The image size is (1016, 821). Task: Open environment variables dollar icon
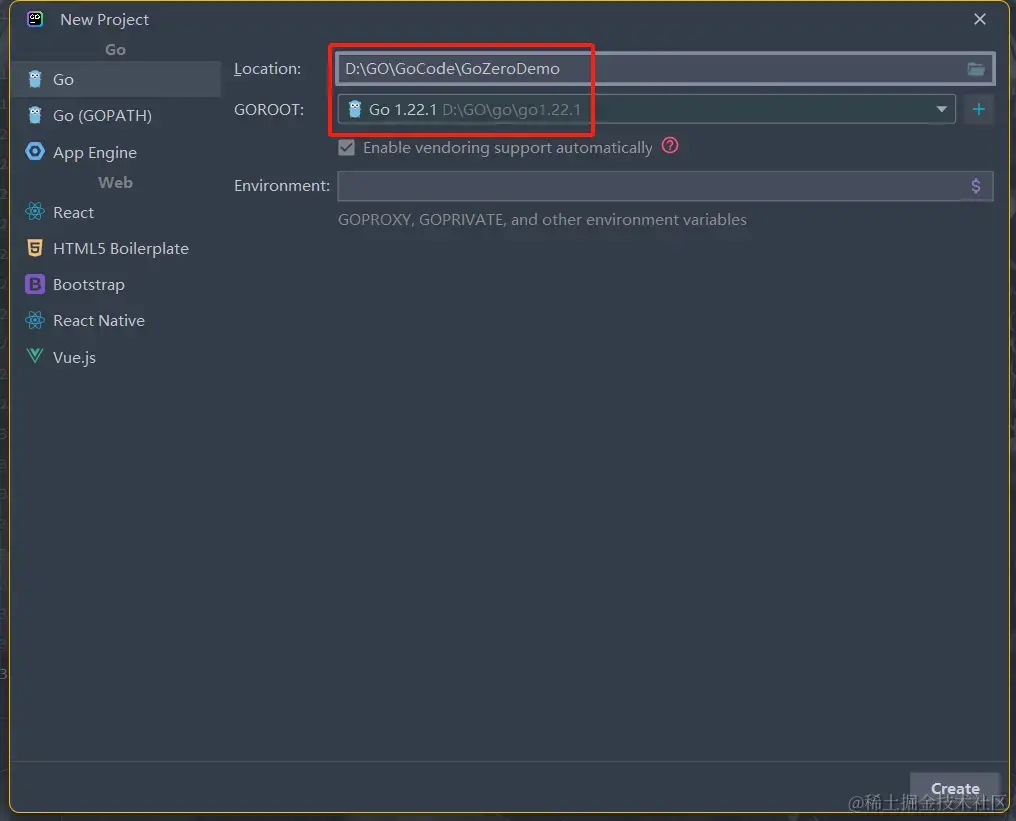tap(976, 186)
